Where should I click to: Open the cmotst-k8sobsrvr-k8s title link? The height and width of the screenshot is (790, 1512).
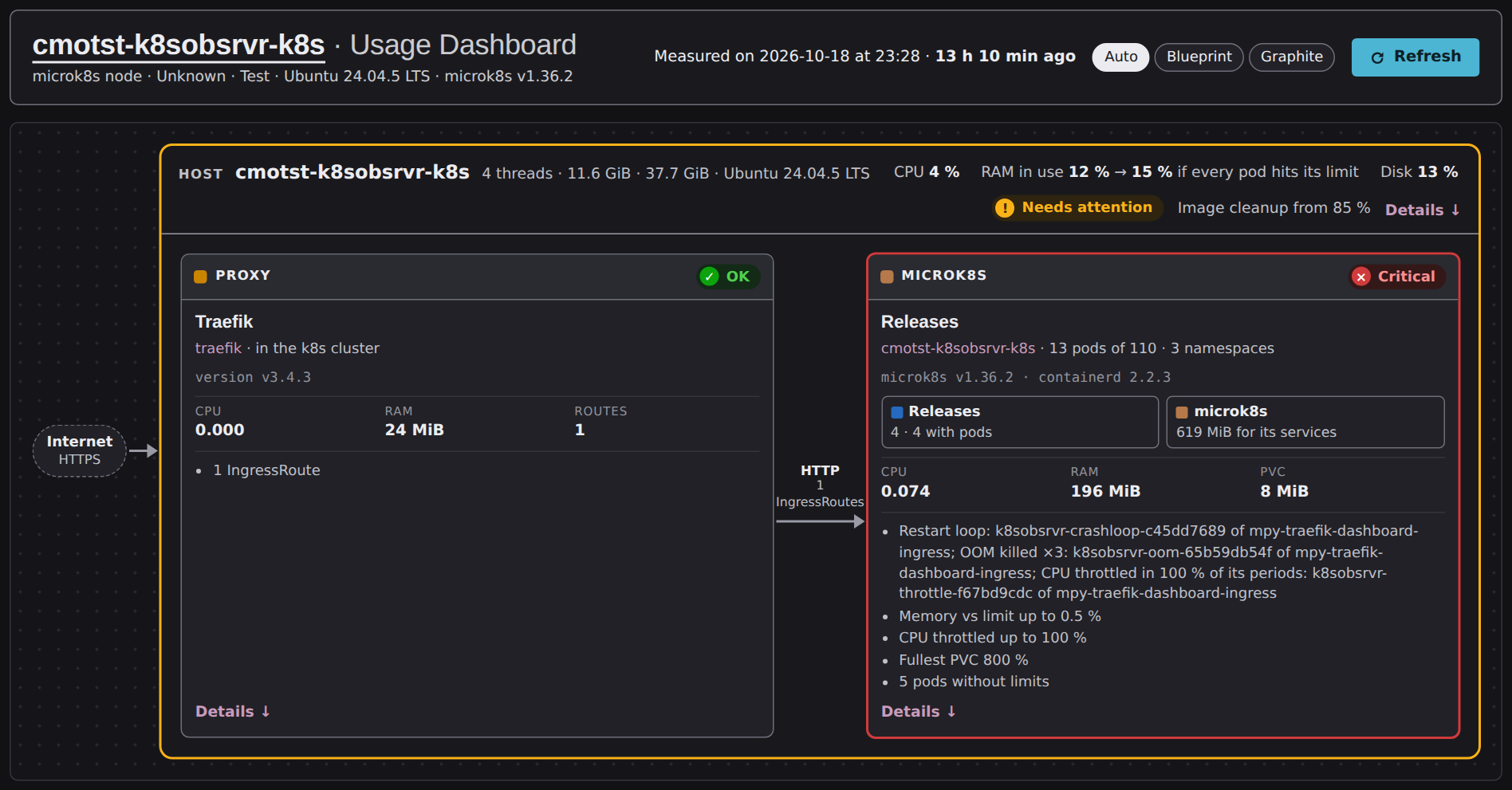[179, 45]
